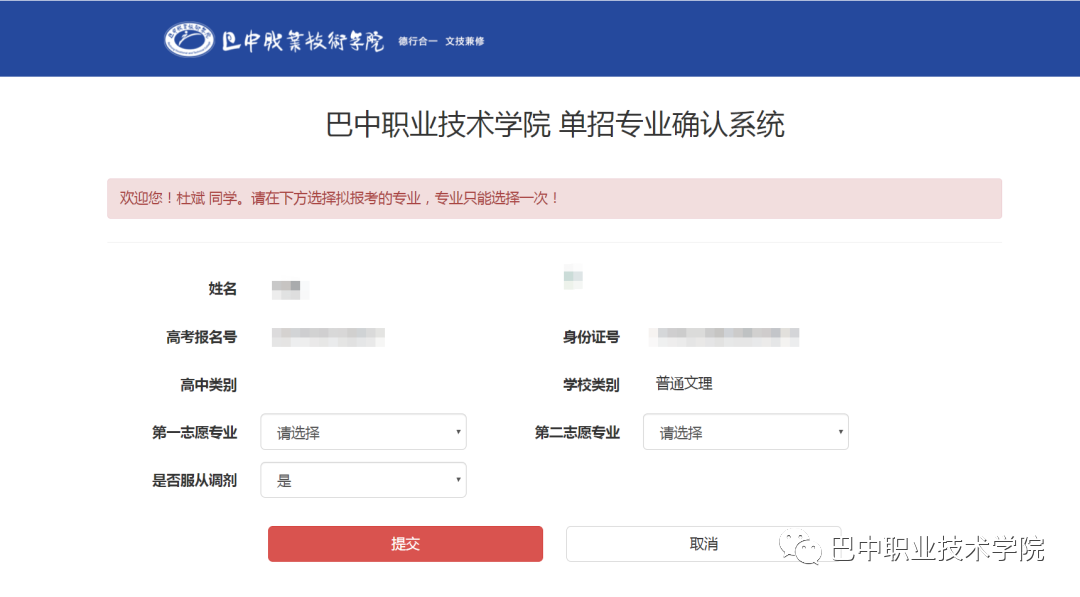Viewport: 1080px width, 597px height.
Task: Click the college emblem logo in the header
Action: click(189, 39)
